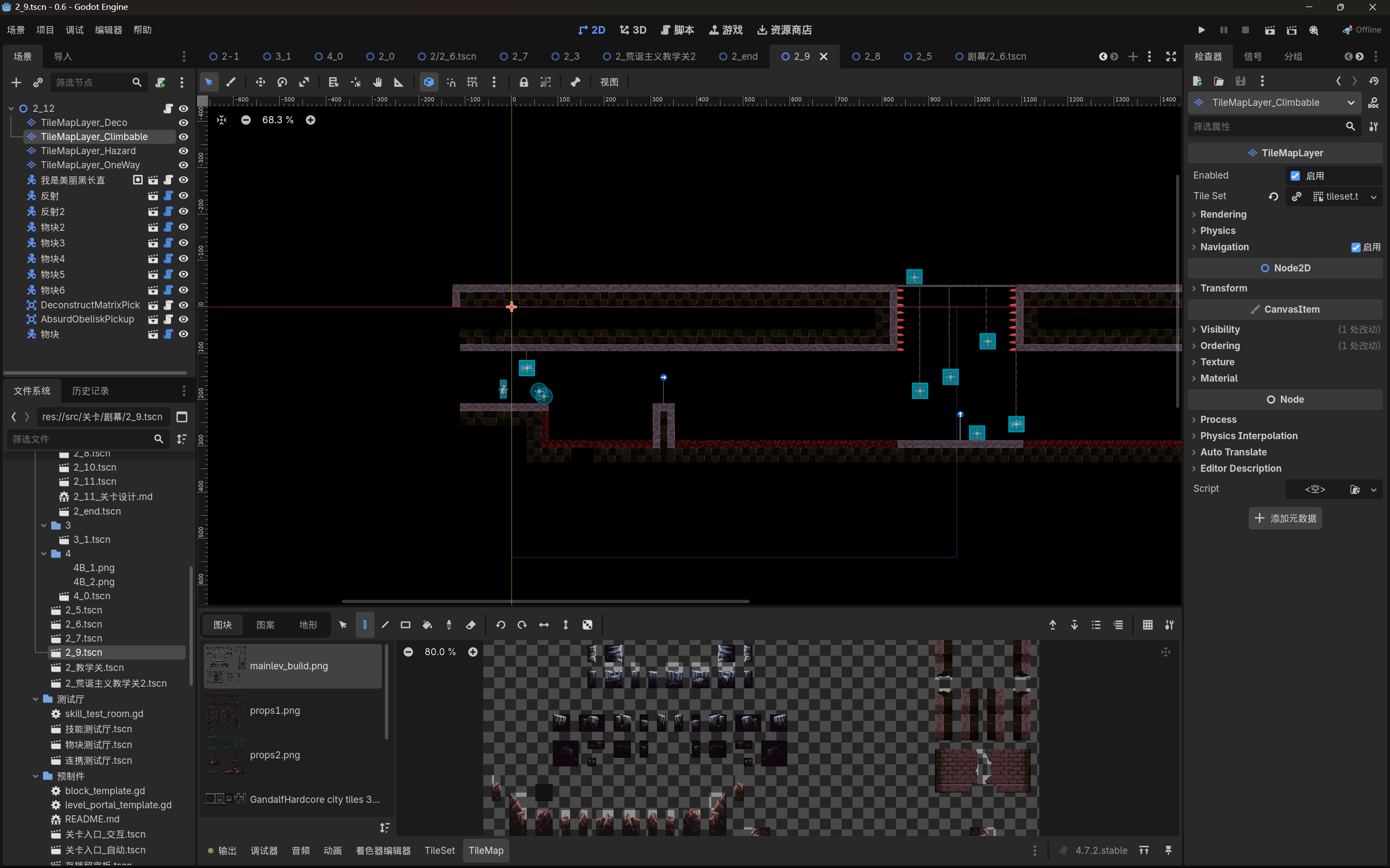
Task: Select the mainlev_build.png tile source
Action: coord(293,666)
